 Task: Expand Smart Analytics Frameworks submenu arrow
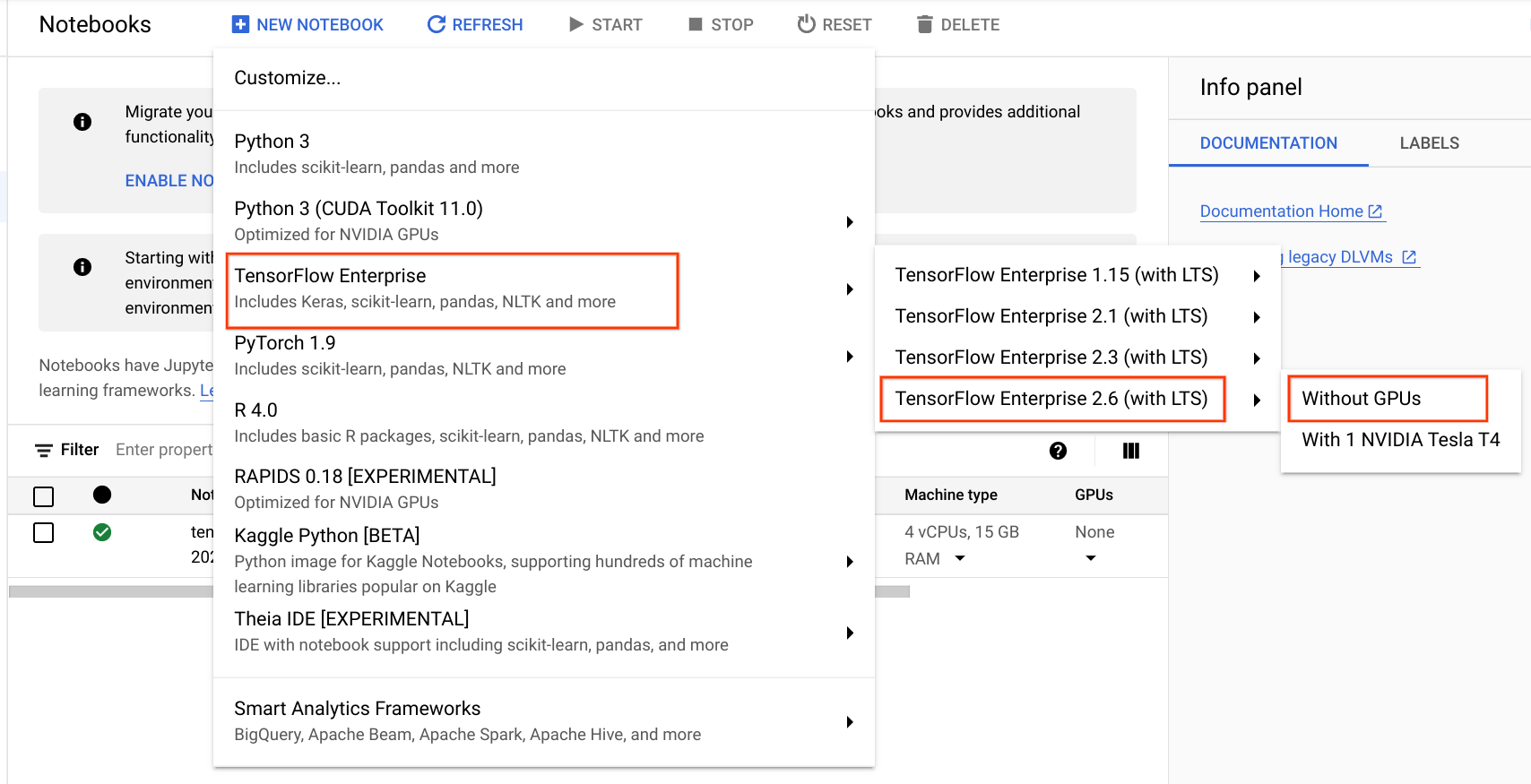(x=849, y=721)
